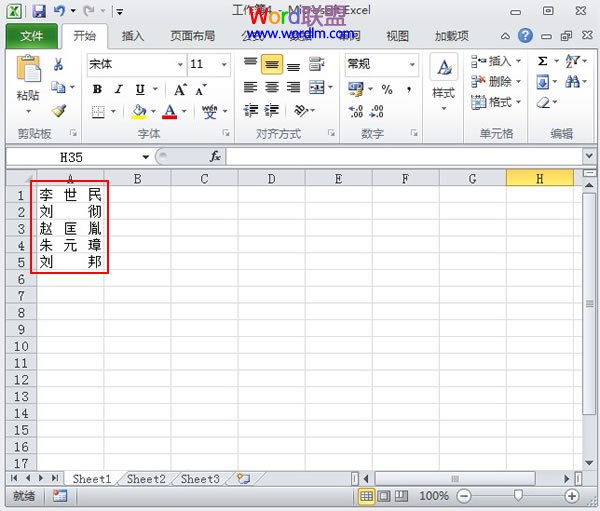Open the Paste options arrow under 粘贴
The height and width of the screenshot is (511, 600).
tap(28, 112)
